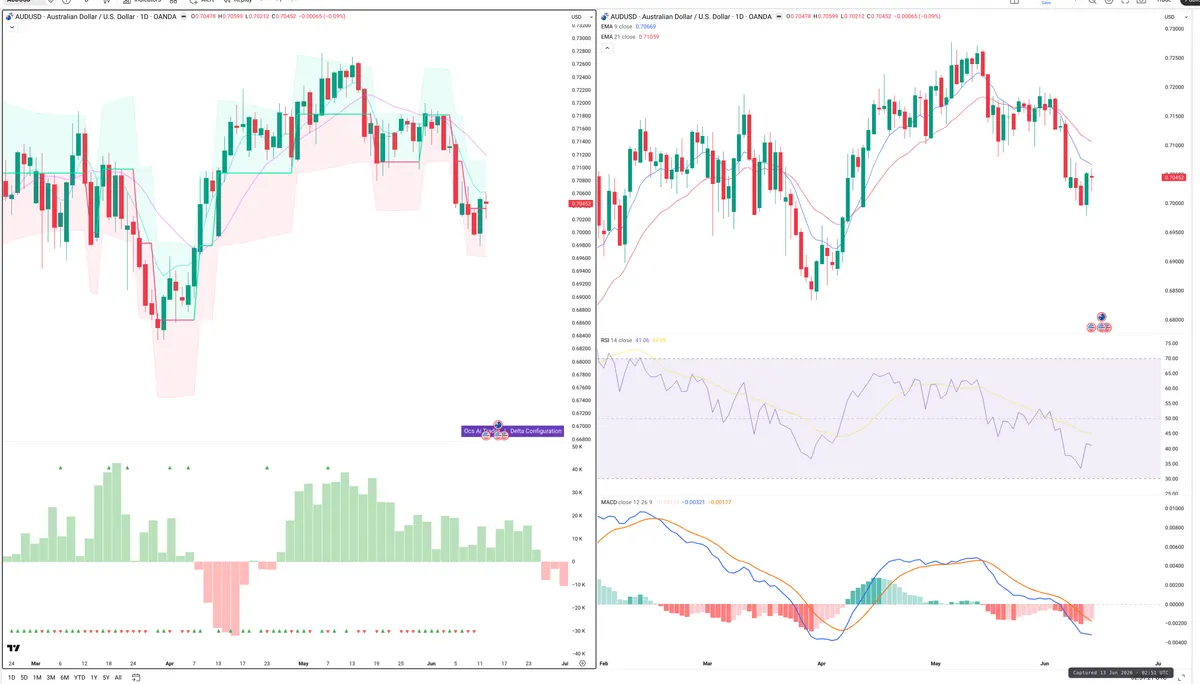Click the 0.68000 label on right price axis

point(1176,320)
